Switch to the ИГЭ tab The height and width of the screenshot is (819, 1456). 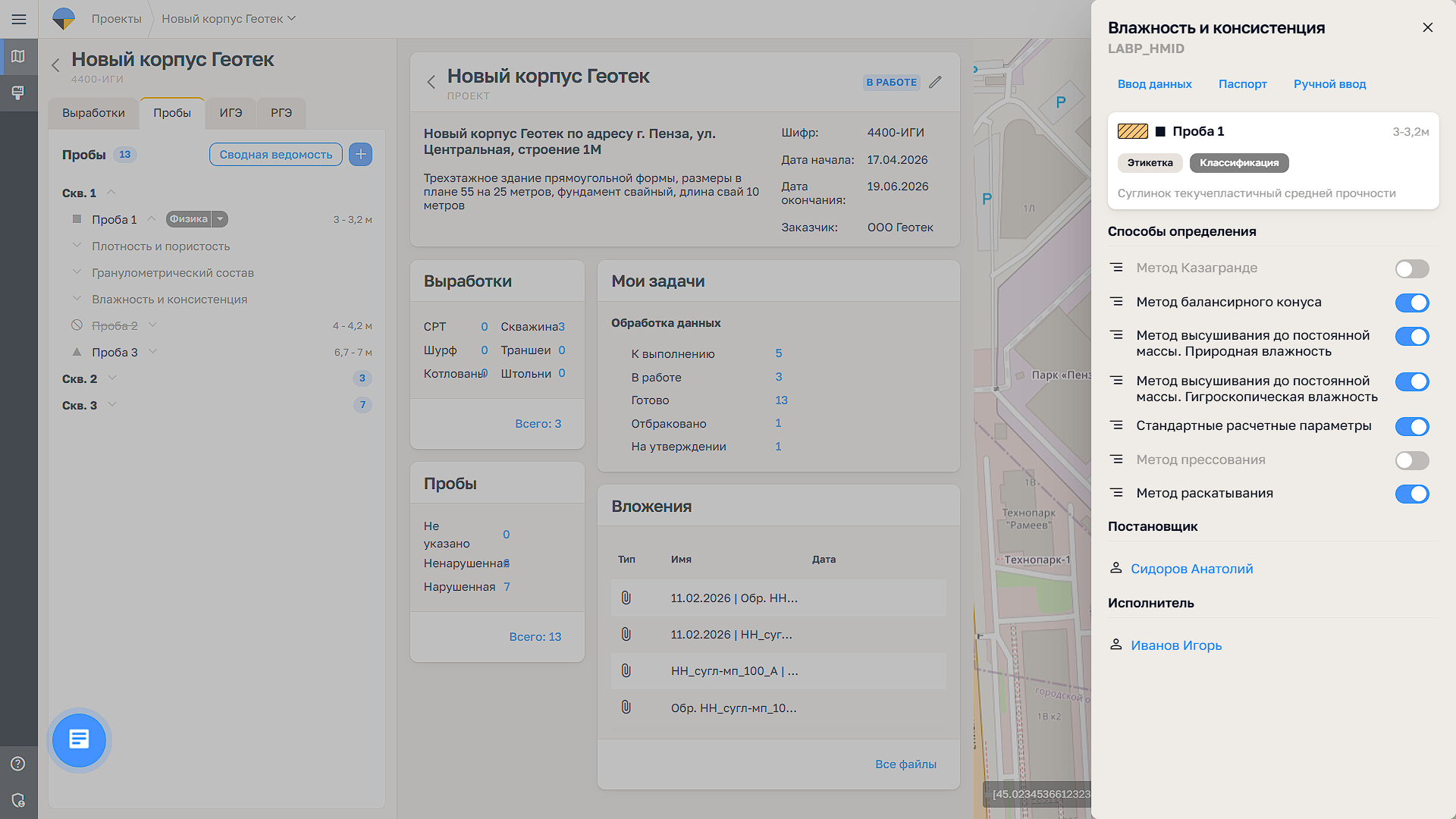click(x=231, y=113)
